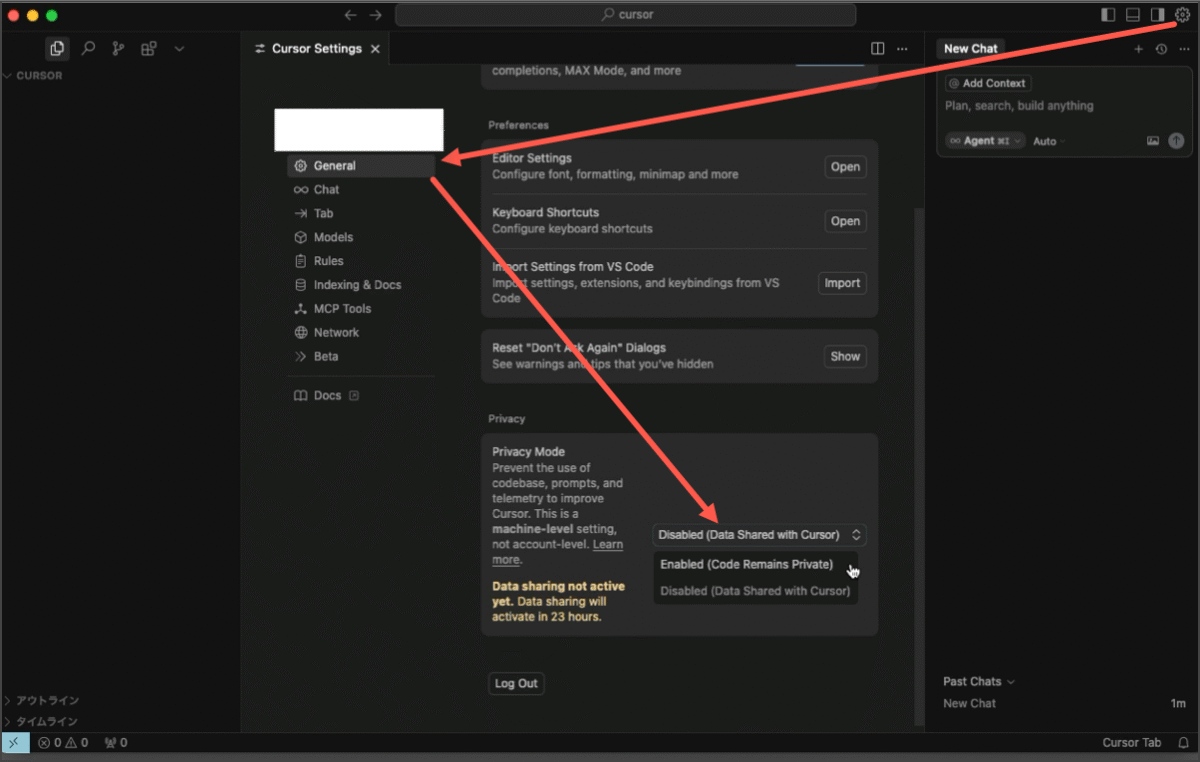Screen dimensions: 1200x762
Task: Toggle the bottom panel layout icon
Action: coord(1133,15)
